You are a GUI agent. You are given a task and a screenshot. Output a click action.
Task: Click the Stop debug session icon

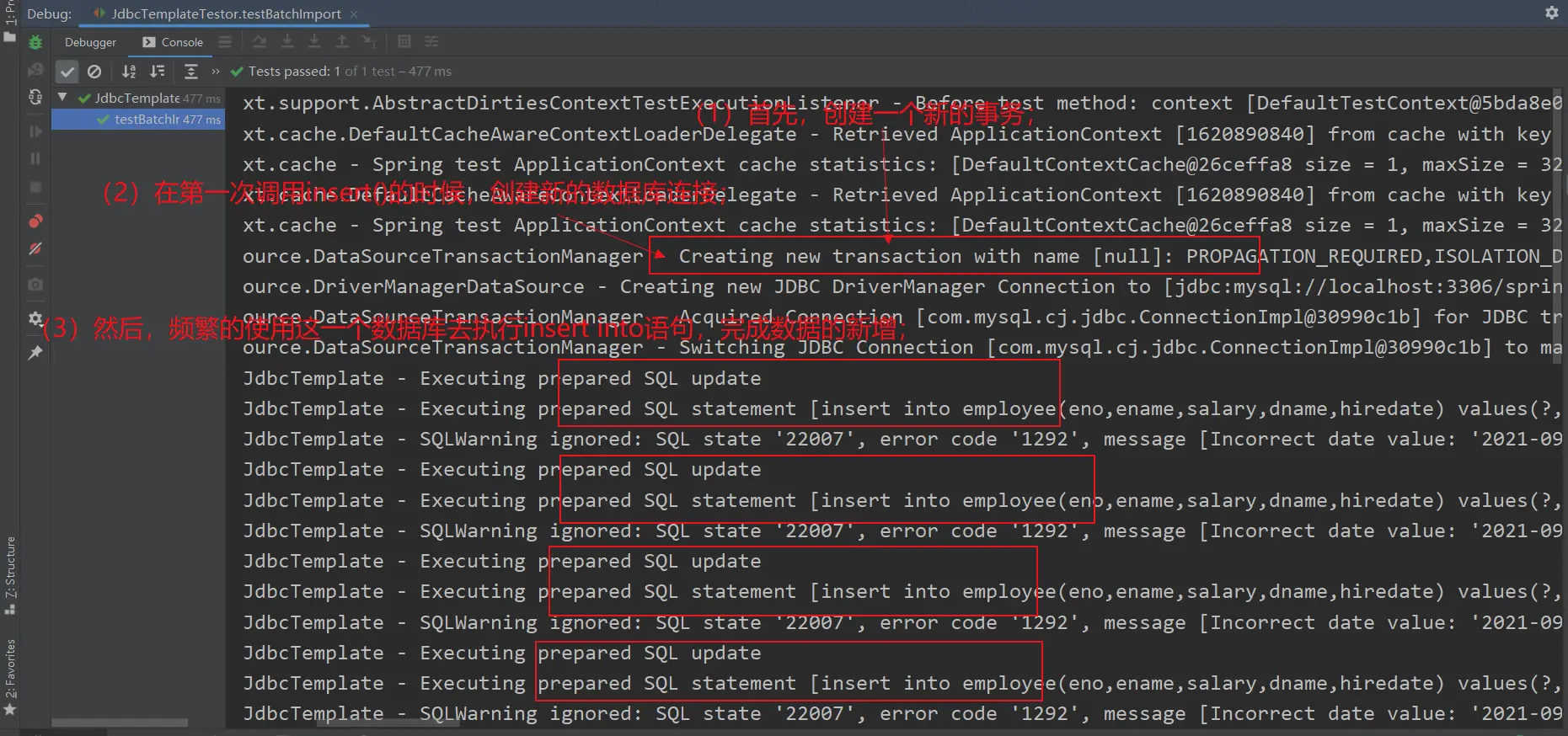tap(35, 187)
